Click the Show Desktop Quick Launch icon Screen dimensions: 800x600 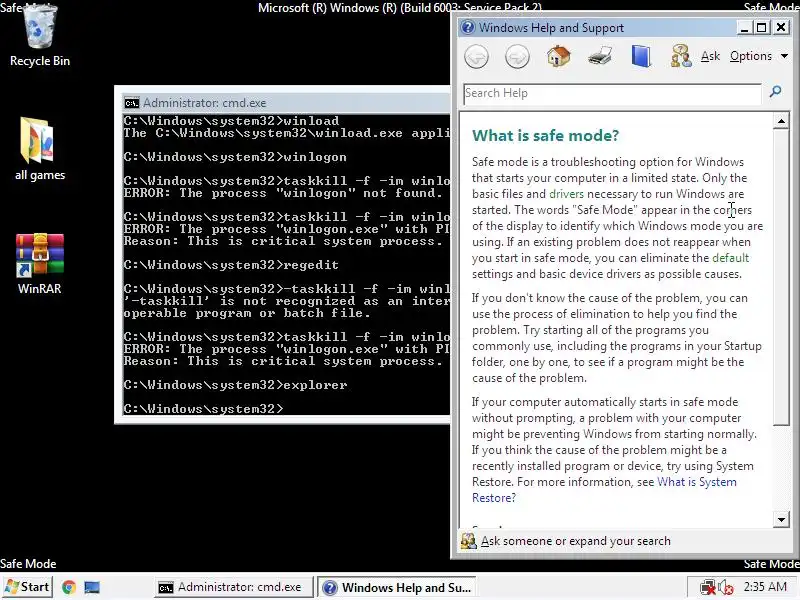point(92,587)
